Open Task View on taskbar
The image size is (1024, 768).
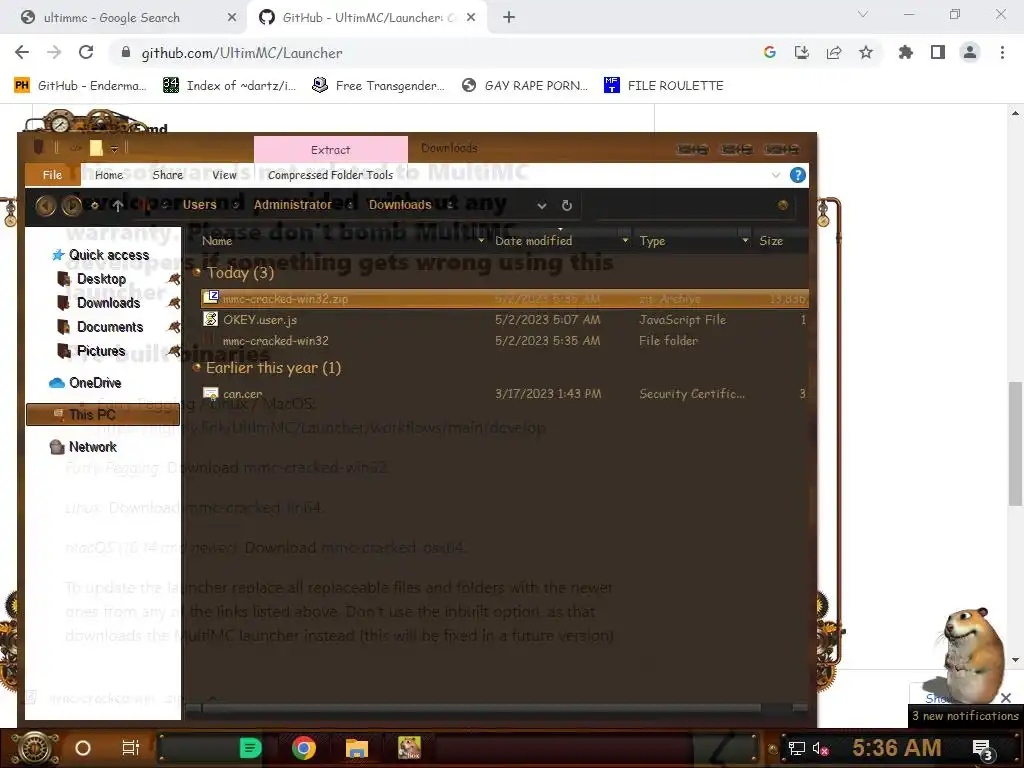(131, 748)
